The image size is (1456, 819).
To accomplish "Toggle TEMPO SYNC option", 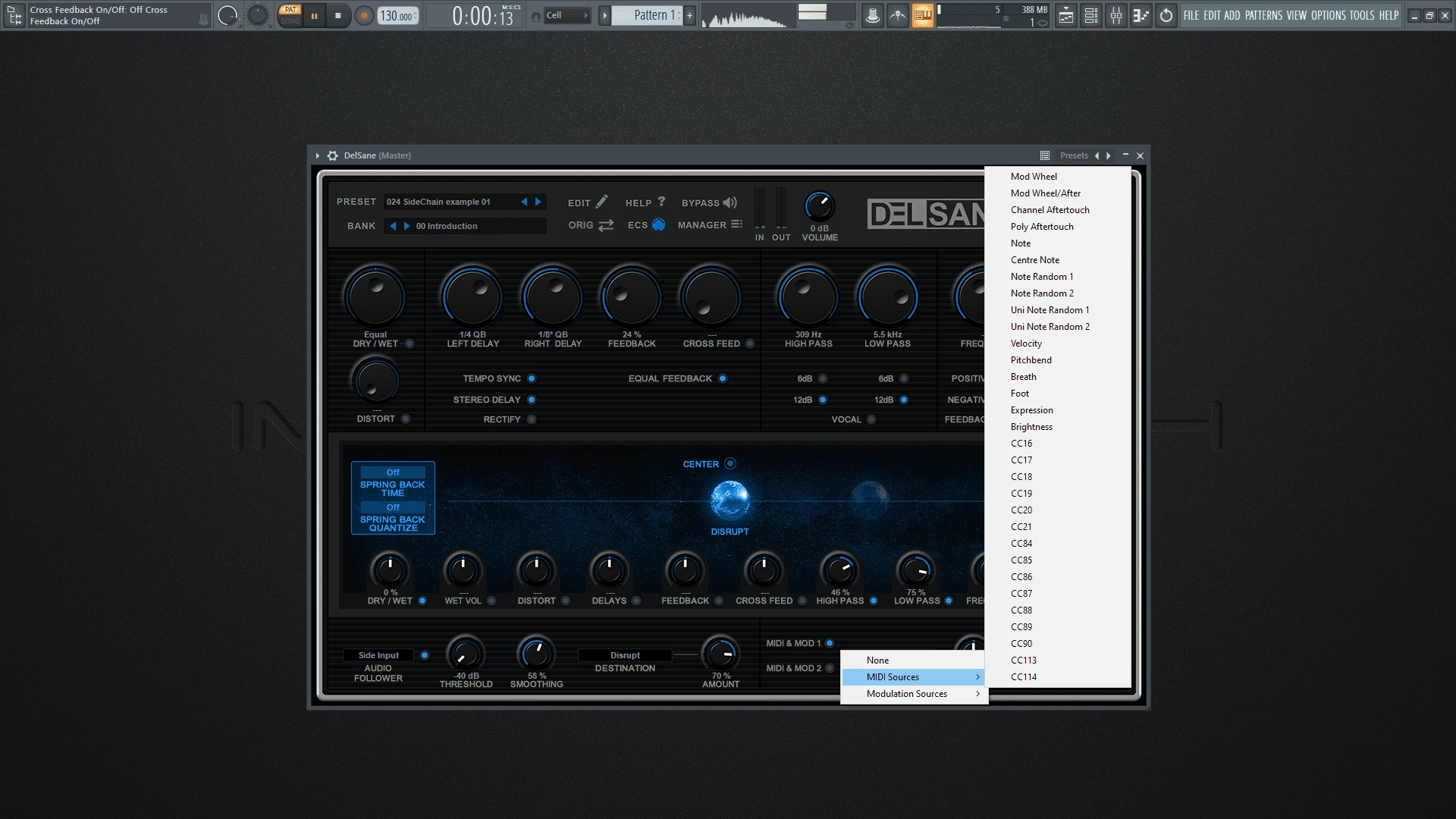I will [x=532, y=378].
